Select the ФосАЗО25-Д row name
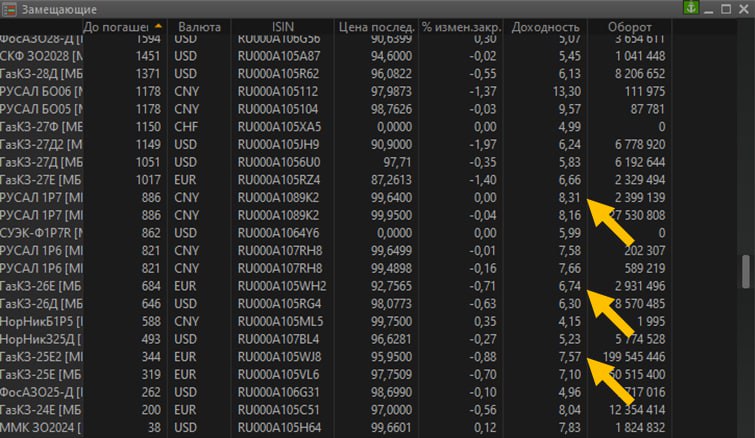This screenshot has height=438, width=755. pos(41,392)
